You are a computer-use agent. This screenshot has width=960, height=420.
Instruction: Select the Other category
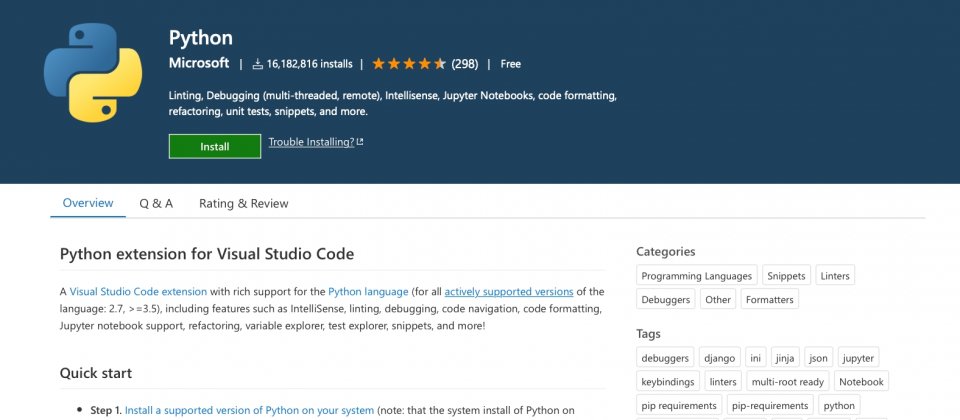pos(718,299)
